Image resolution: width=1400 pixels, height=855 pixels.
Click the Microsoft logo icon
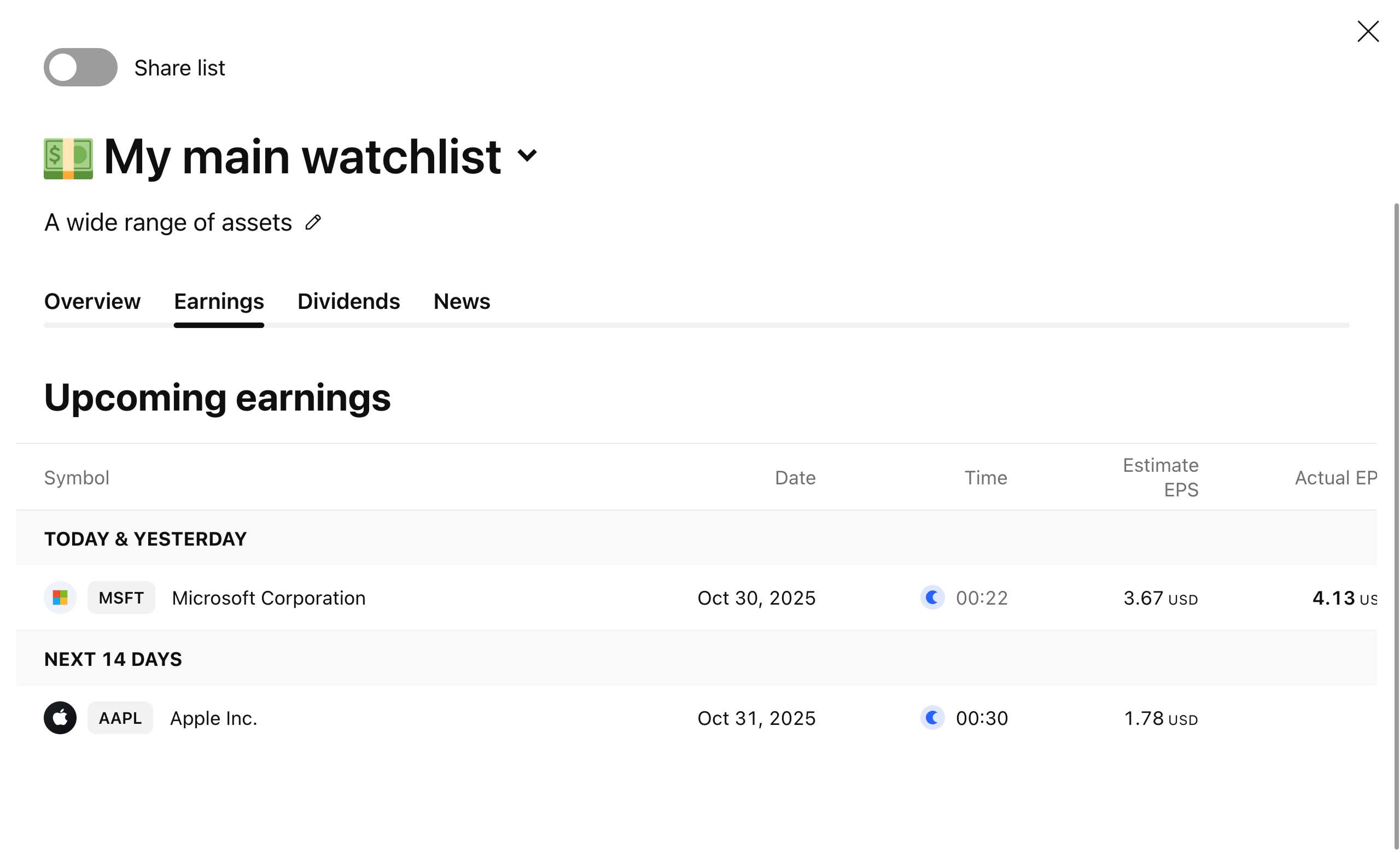(x=60, y=598)
